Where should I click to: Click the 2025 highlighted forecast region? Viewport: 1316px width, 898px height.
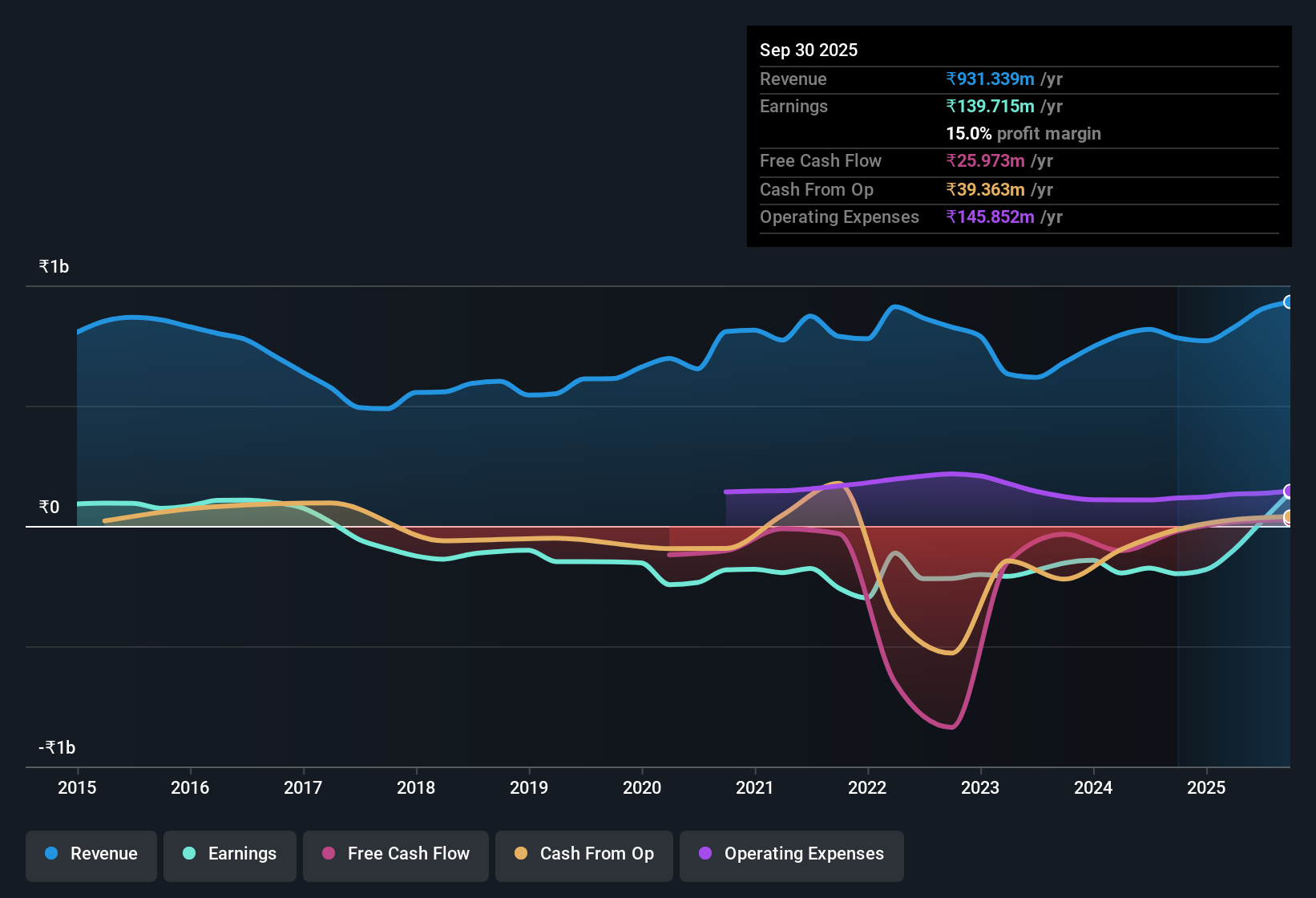click(1234, 521)
